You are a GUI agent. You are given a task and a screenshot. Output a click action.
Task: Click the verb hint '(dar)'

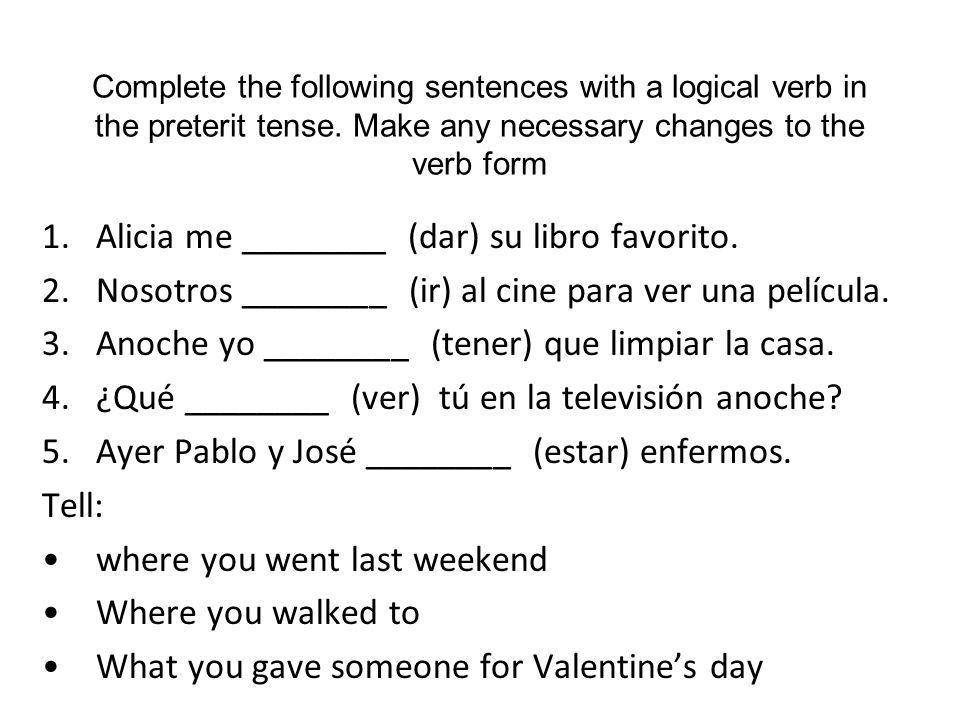pyautogui.click(x=443, y=238)
